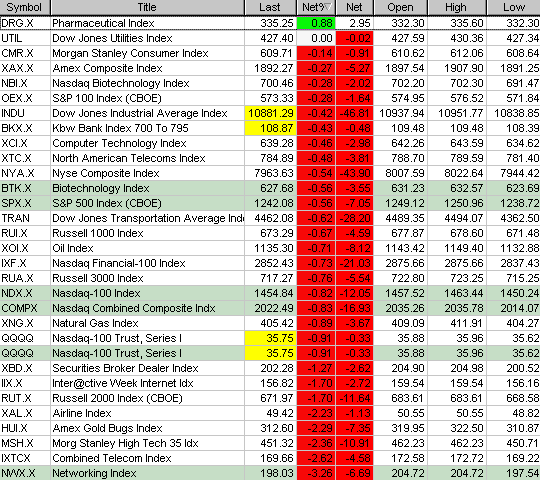
Task: Click the Low column header
Action: (513, 7)
